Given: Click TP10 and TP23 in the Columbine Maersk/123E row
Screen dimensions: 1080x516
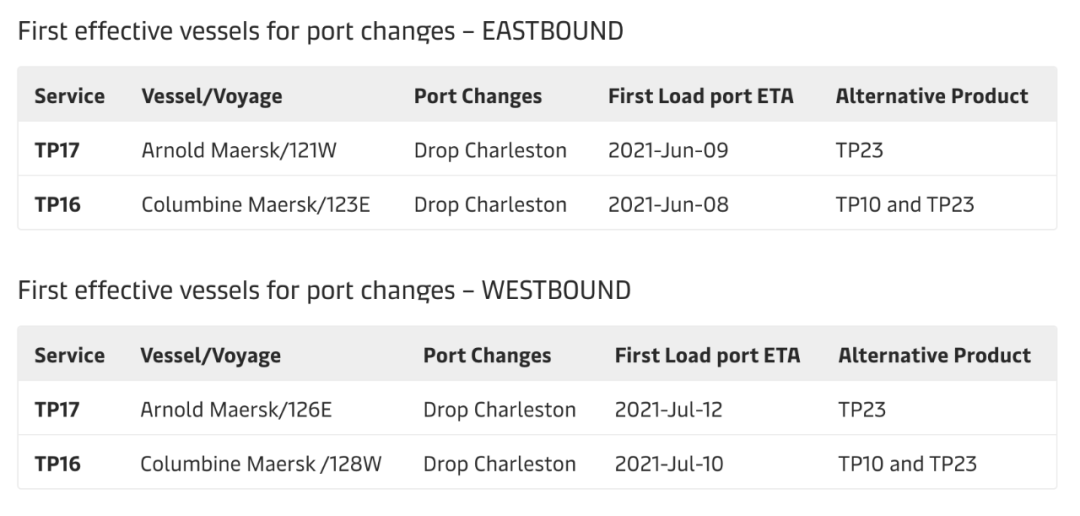Looking at the screenshot, I should pyautogui.click(x=905, y=204).
